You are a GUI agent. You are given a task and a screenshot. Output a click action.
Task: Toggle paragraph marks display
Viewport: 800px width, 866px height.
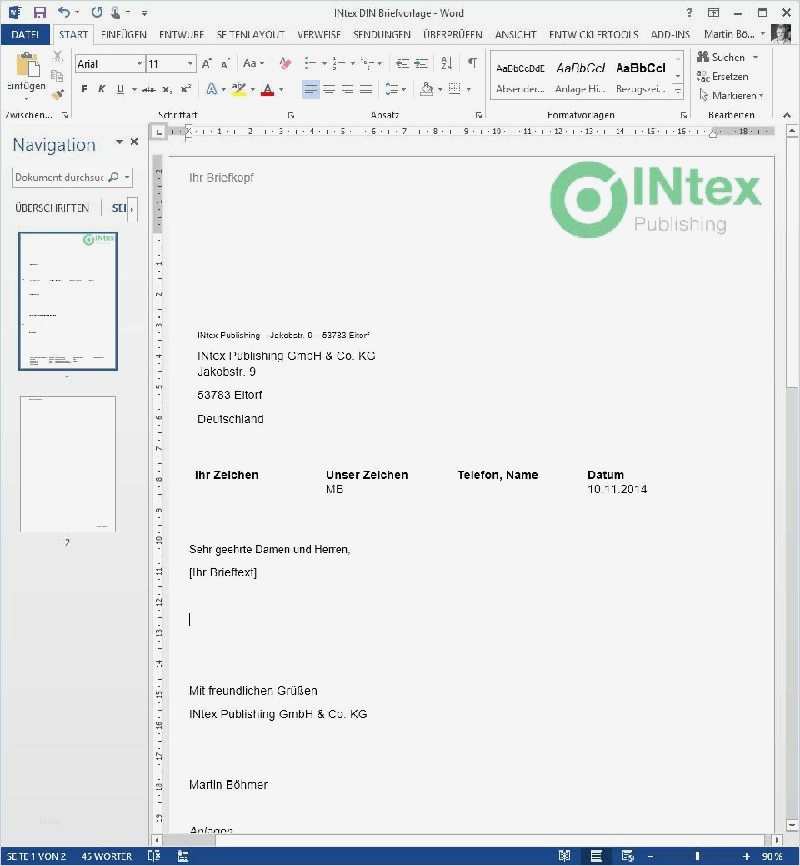pyautogui.click(x=472, y=63)
